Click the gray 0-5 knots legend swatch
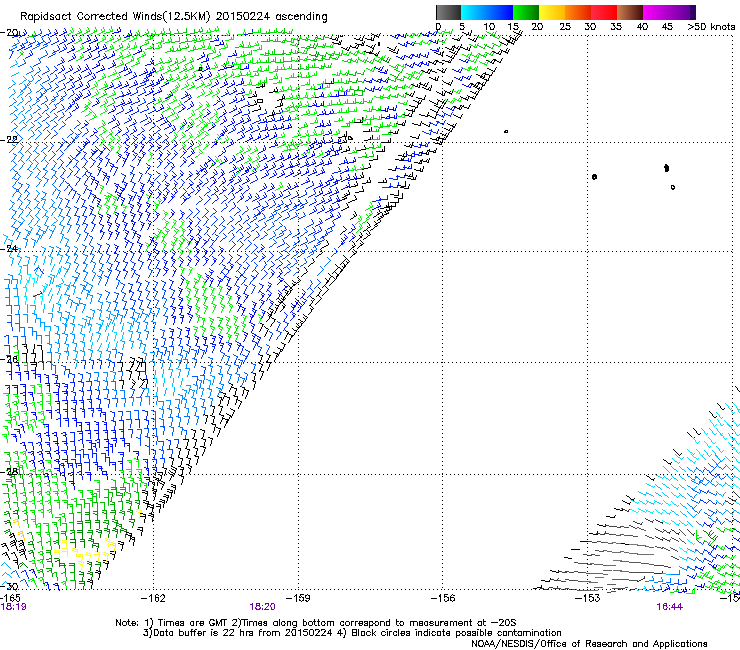 pos(448,12)
